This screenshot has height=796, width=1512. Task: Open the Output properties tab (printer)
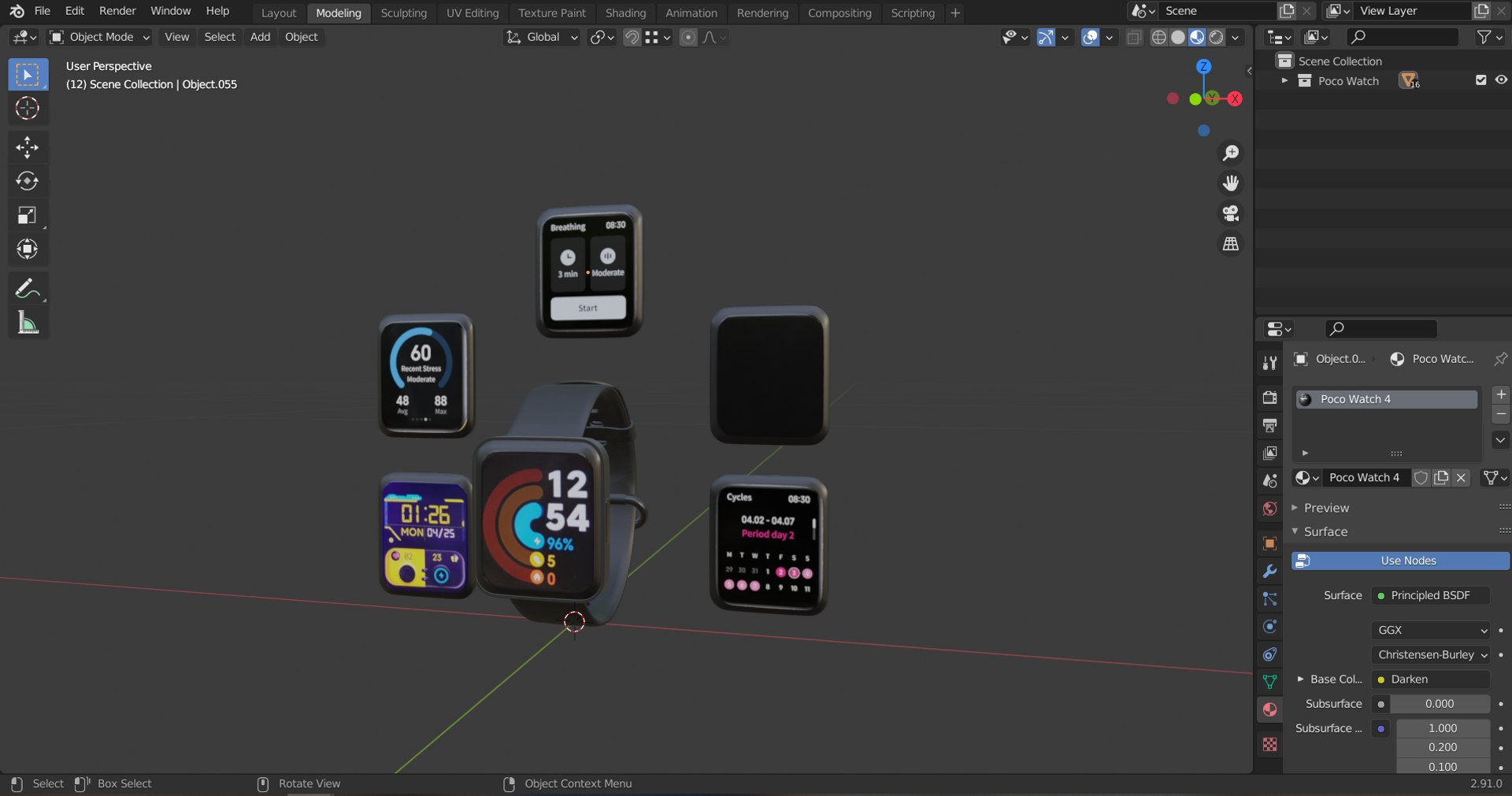coord(1269,425)
